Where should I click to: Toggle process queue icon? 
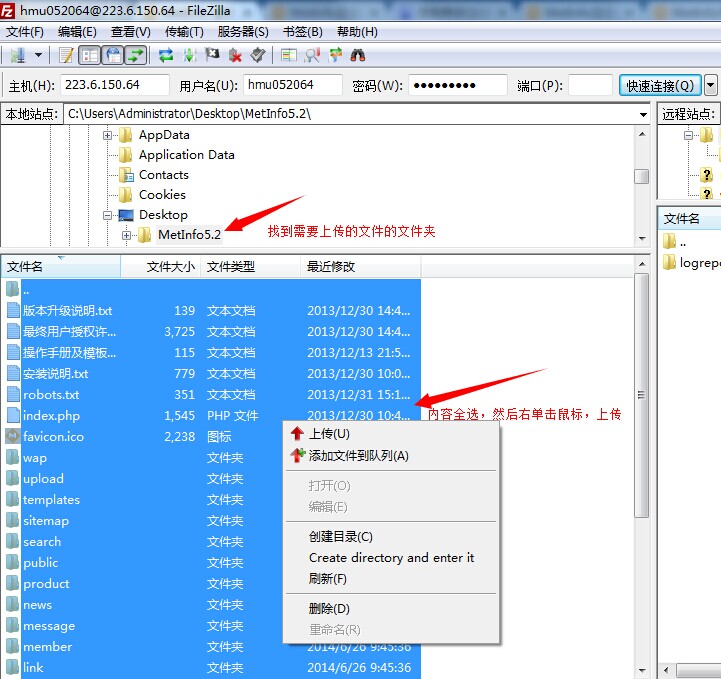189,56
